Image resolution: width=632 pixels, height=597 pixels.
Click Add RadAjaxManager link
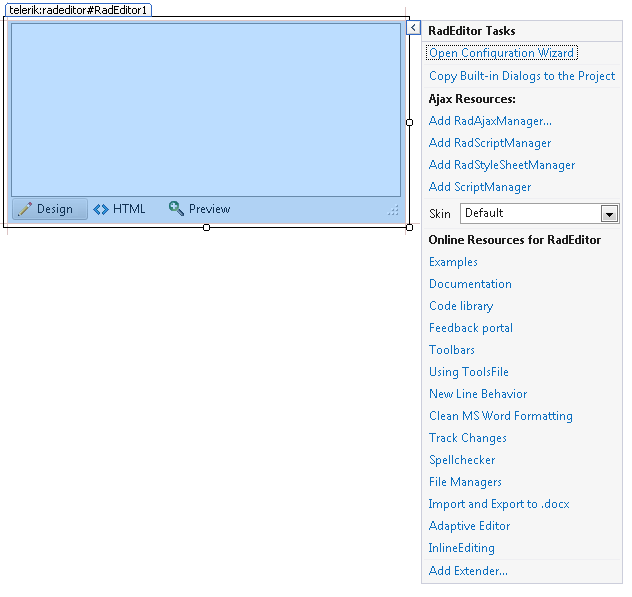click(490, 121)
